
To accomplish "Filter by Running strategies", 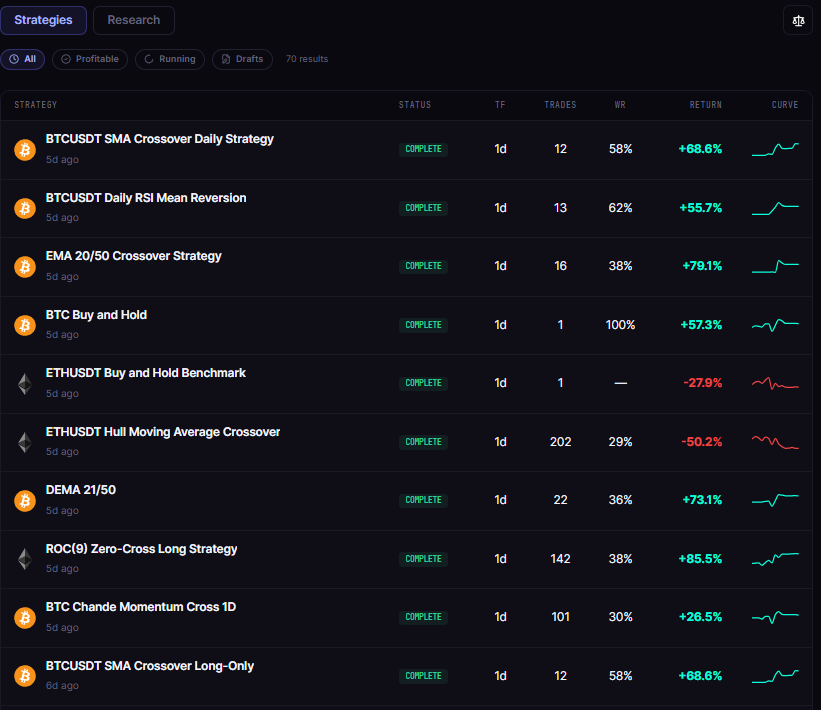I will pyautogui.click(x=170, y=59).
